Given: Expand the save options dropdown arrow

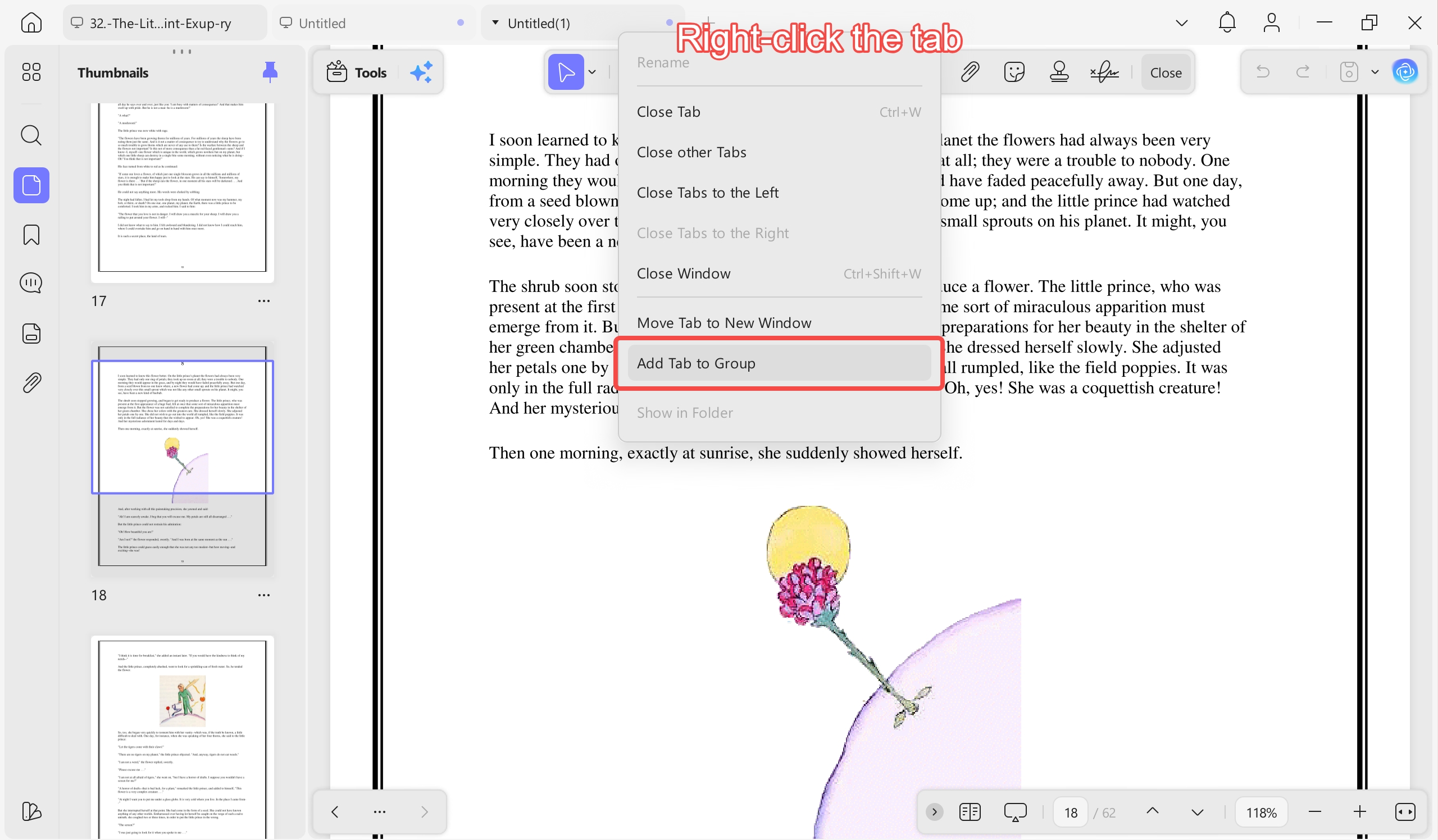Looking at the screenshot, I should 1375,72.
